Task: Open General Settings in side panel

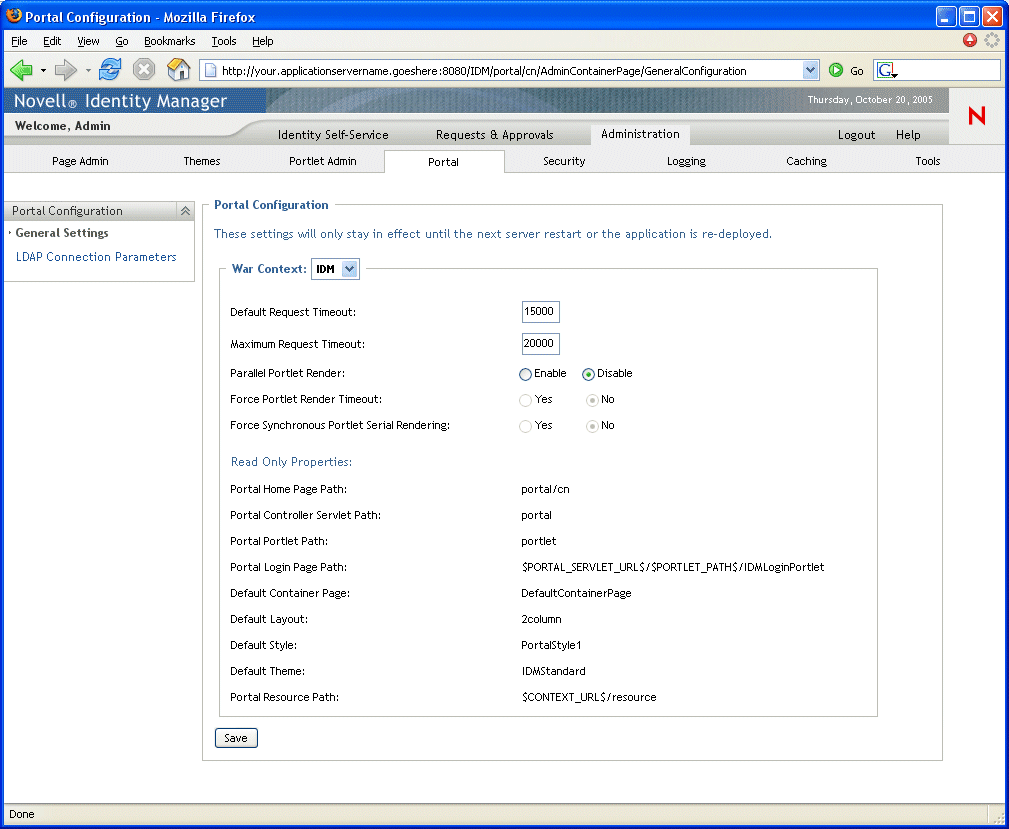Action: pyautogui.click(x=62, y=233)
